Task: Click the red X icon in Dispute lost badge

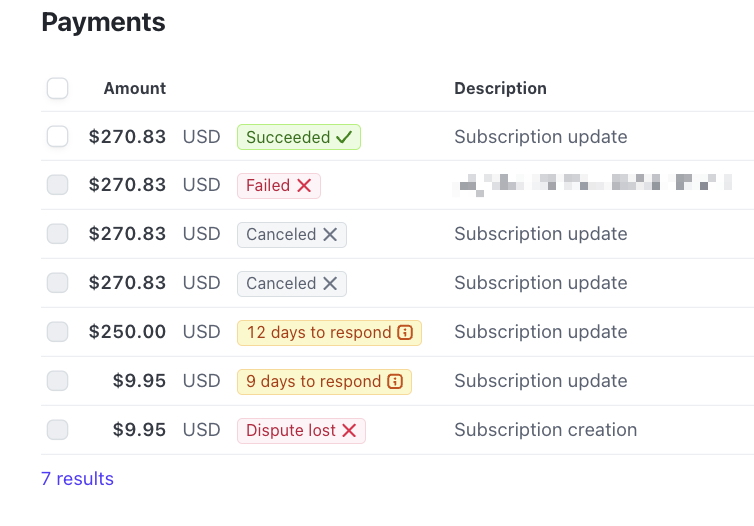Action: coord(349,430)
